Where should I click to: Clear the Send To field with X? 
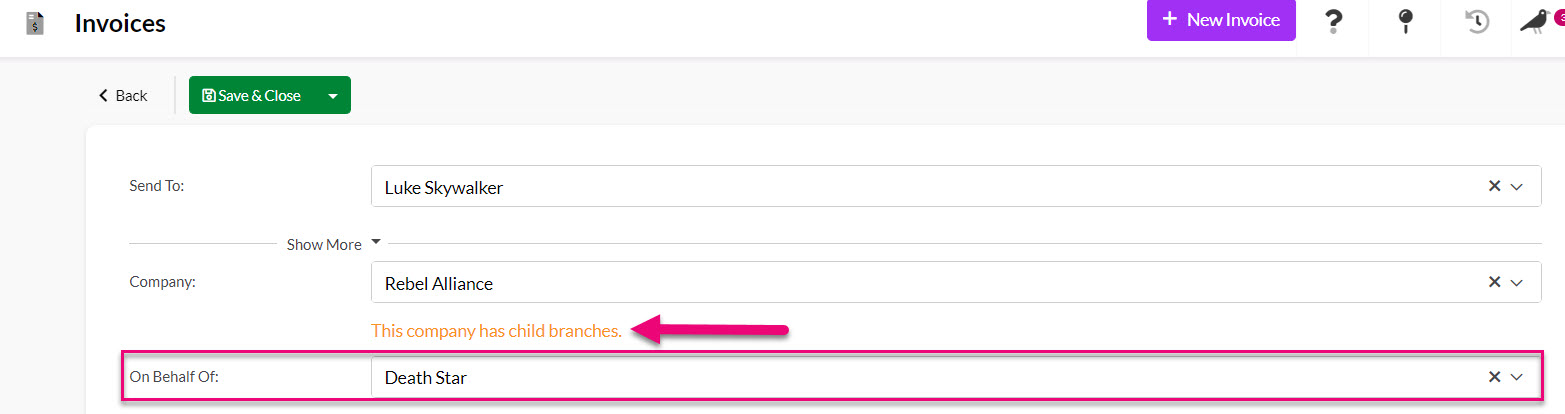coord(1494,186)
